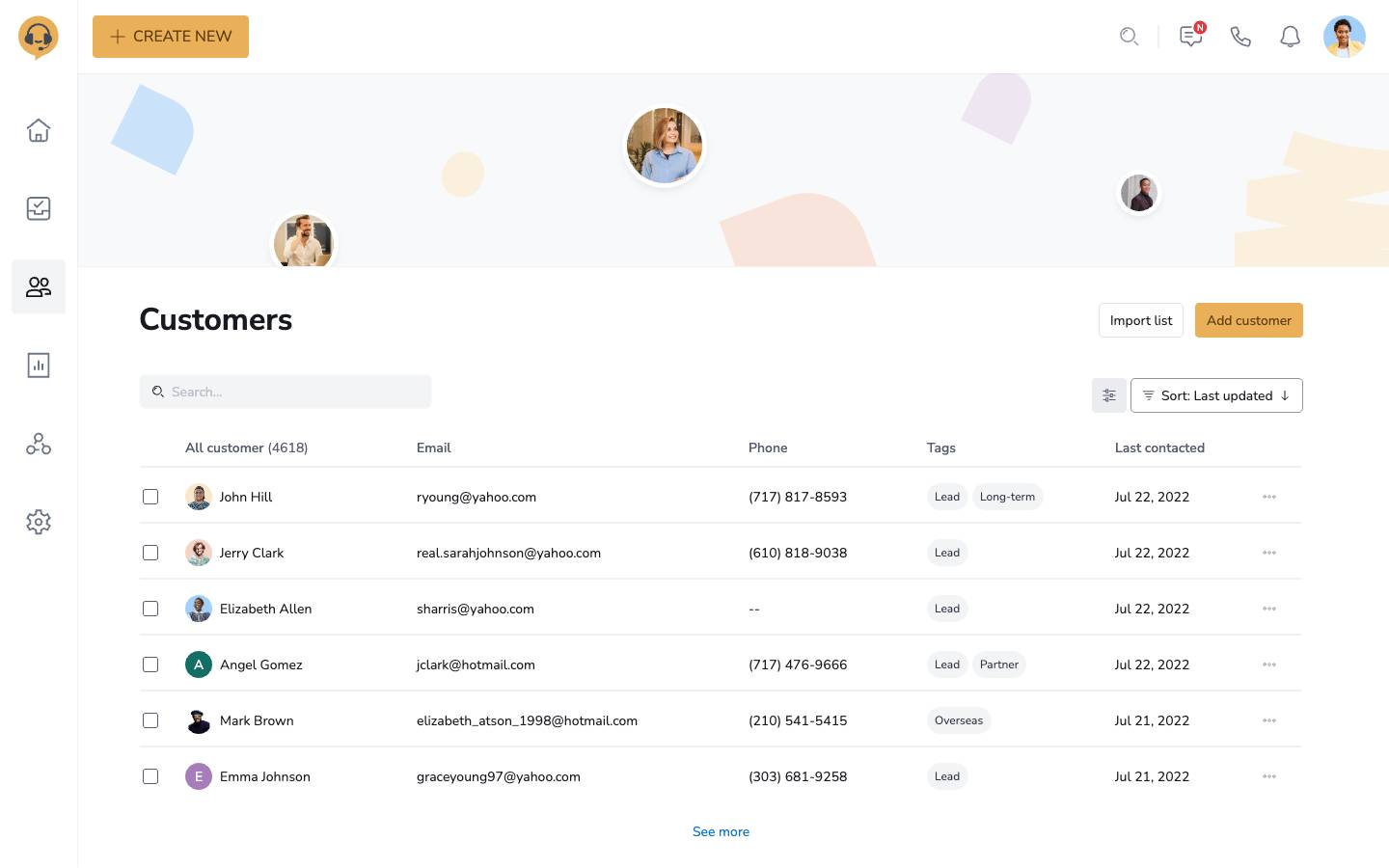Open the Integrations nodes sidebar icon
The image size is (1389, 868).
pos(39,444)
